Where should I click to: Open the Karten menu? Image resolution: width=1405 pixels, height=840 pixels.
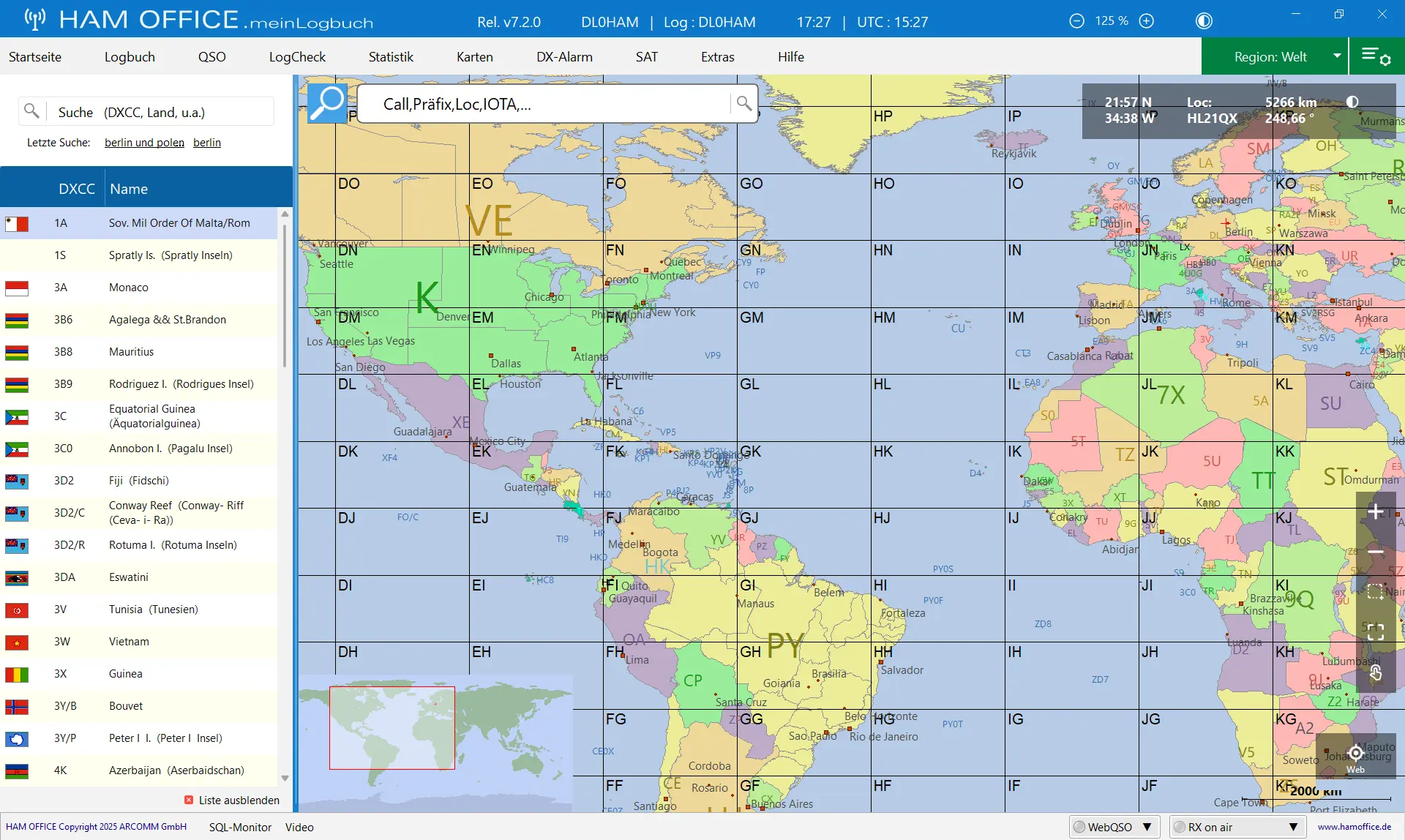[x=475, y=56]
